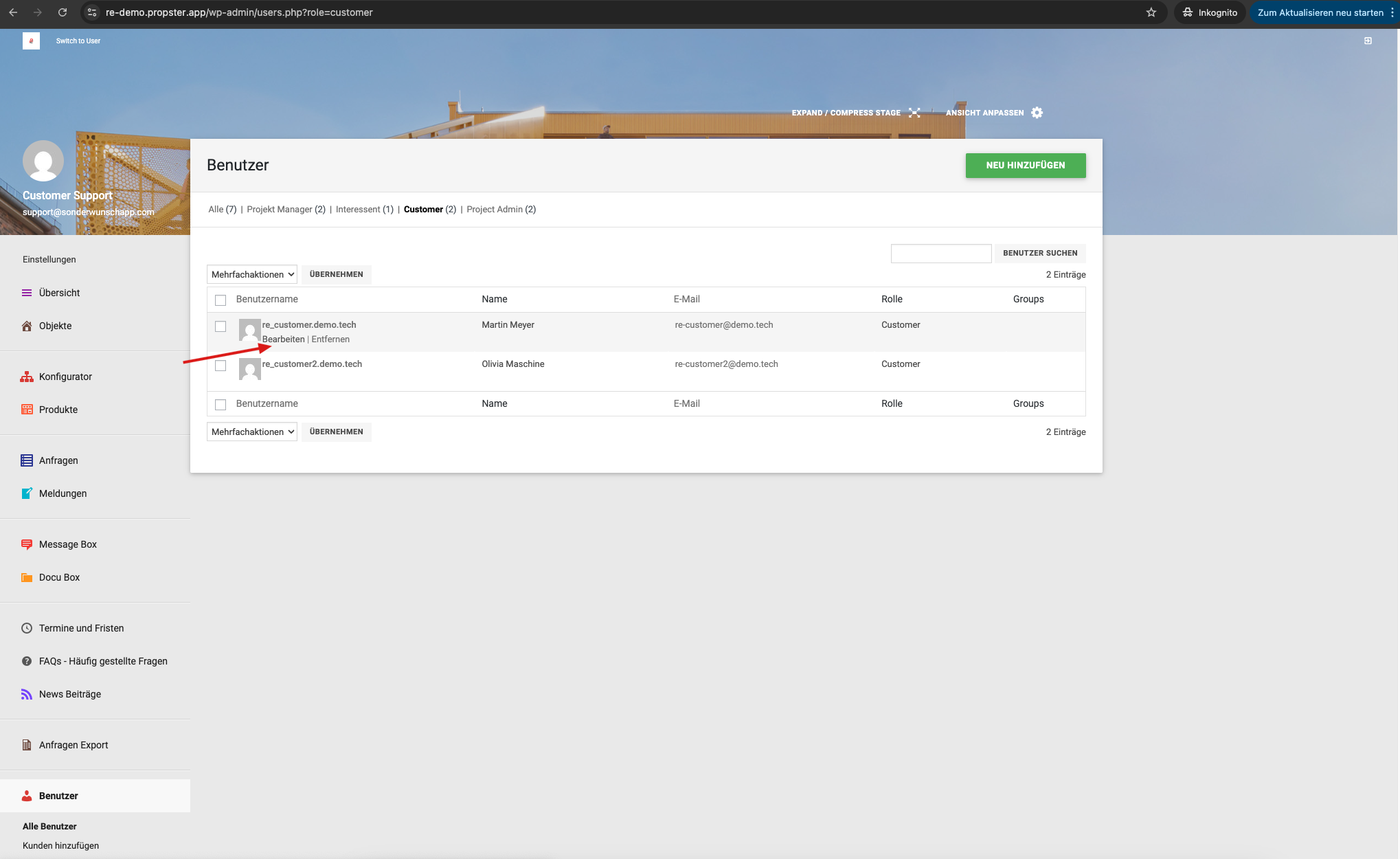
Task: Click the top Übernehmen button
Action: pos(337,274)
